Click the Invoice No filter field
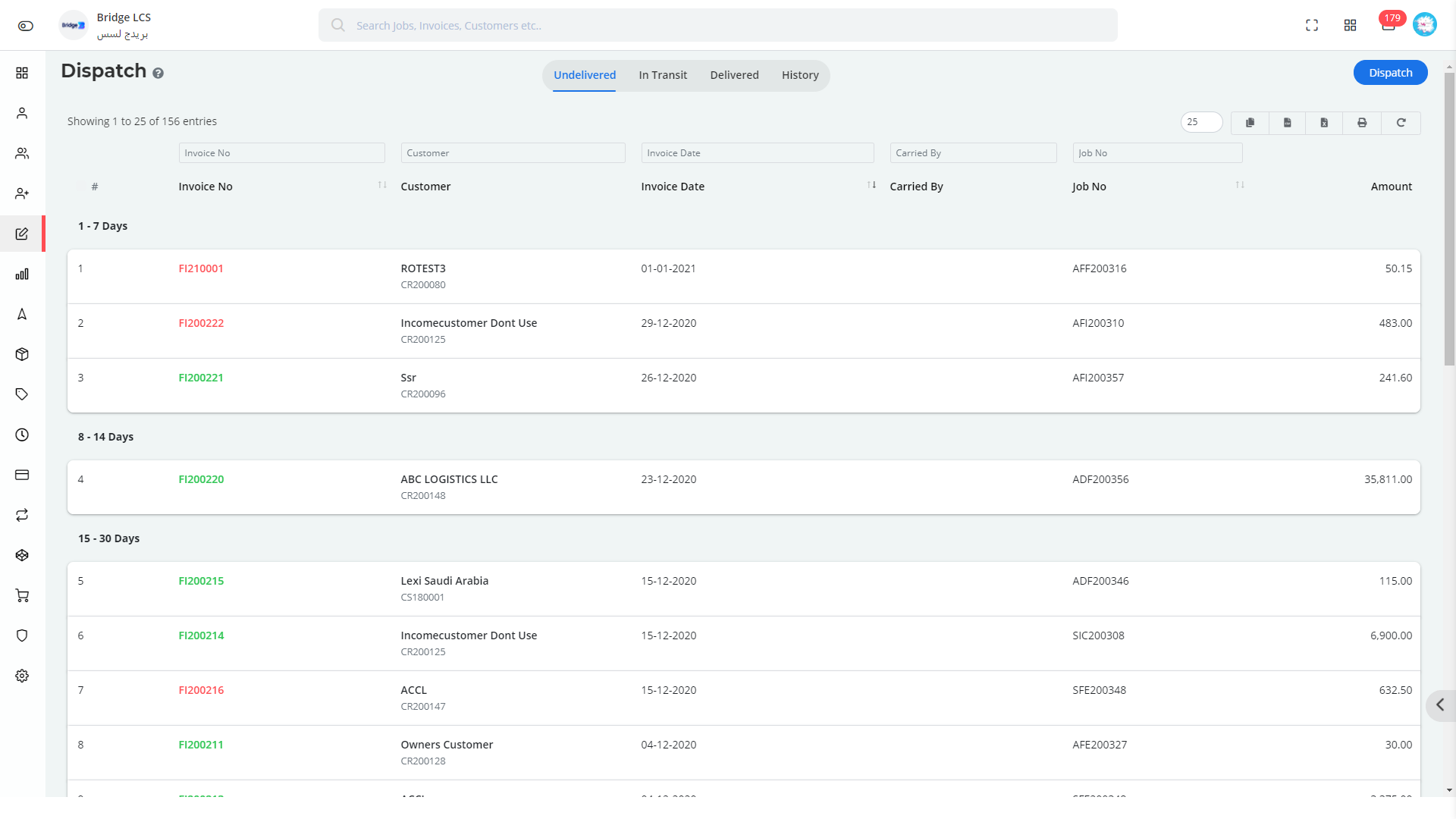Viewport: 1456px width, 819px height. [281, 153]
